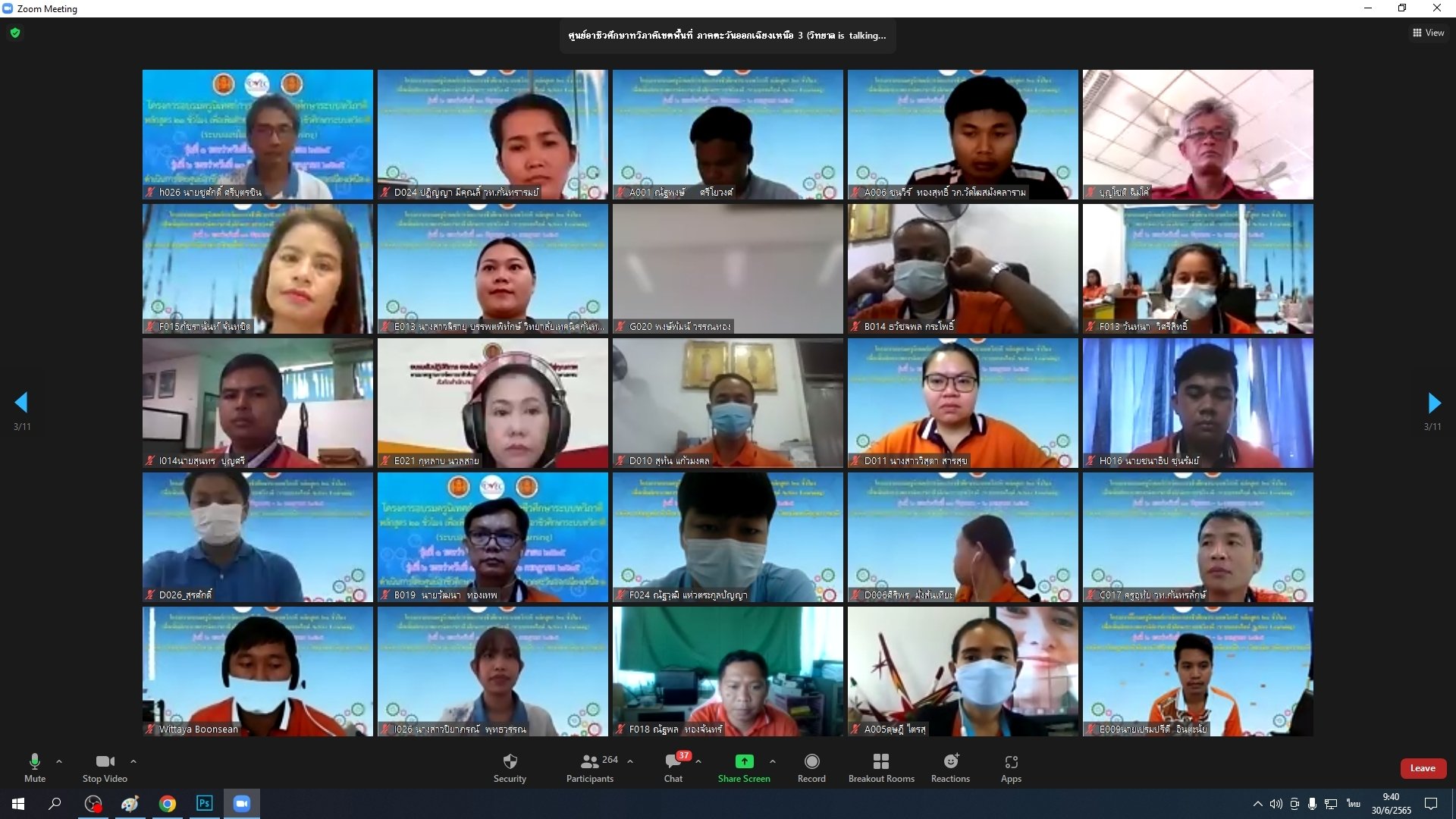Click the Record icon
The width and height of the screenshot is (1456, 819).
(811, 767)
